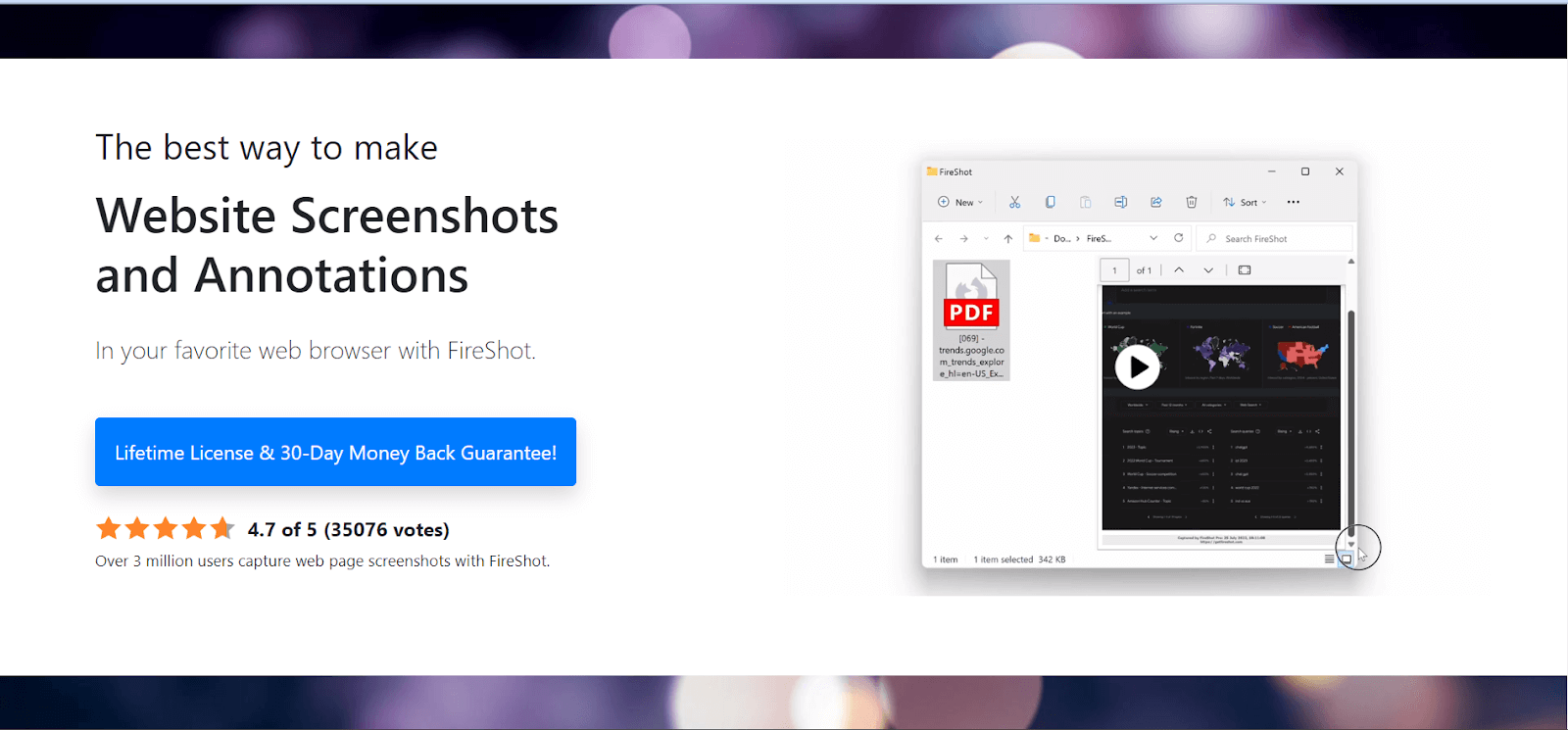Click the Back arrow in explorer navigation
Screen dimensions: 1568x730
[939, 239]
